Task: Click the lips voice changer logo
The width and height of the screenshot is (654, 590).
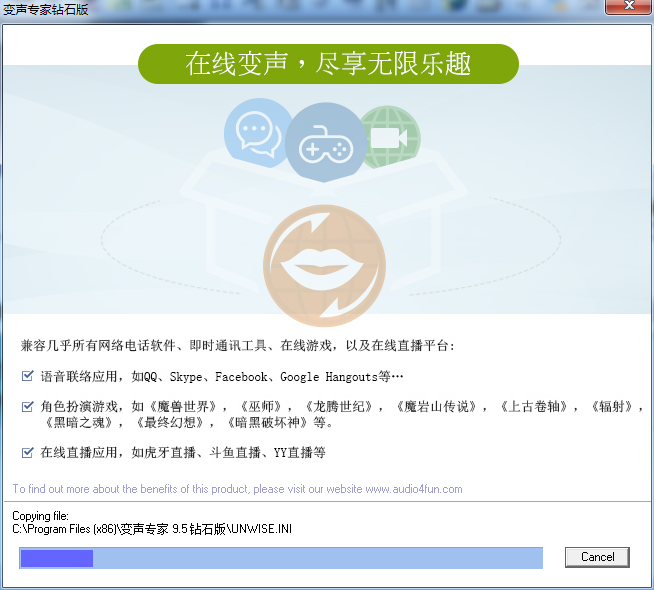Action: (324, 266)
